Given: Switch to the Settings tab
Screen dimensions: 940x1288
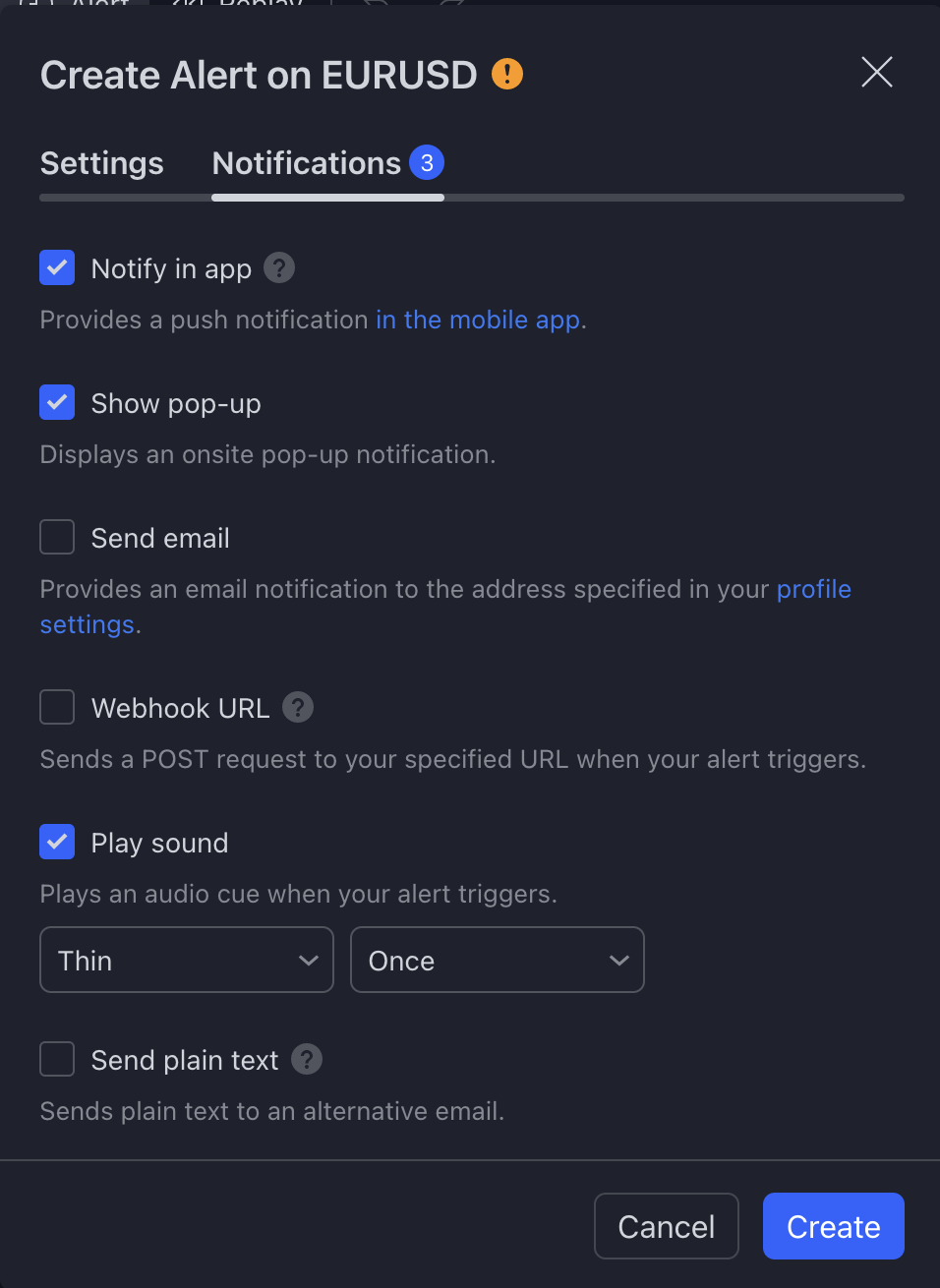Looking at the screenshot, I should coord(102,163).
